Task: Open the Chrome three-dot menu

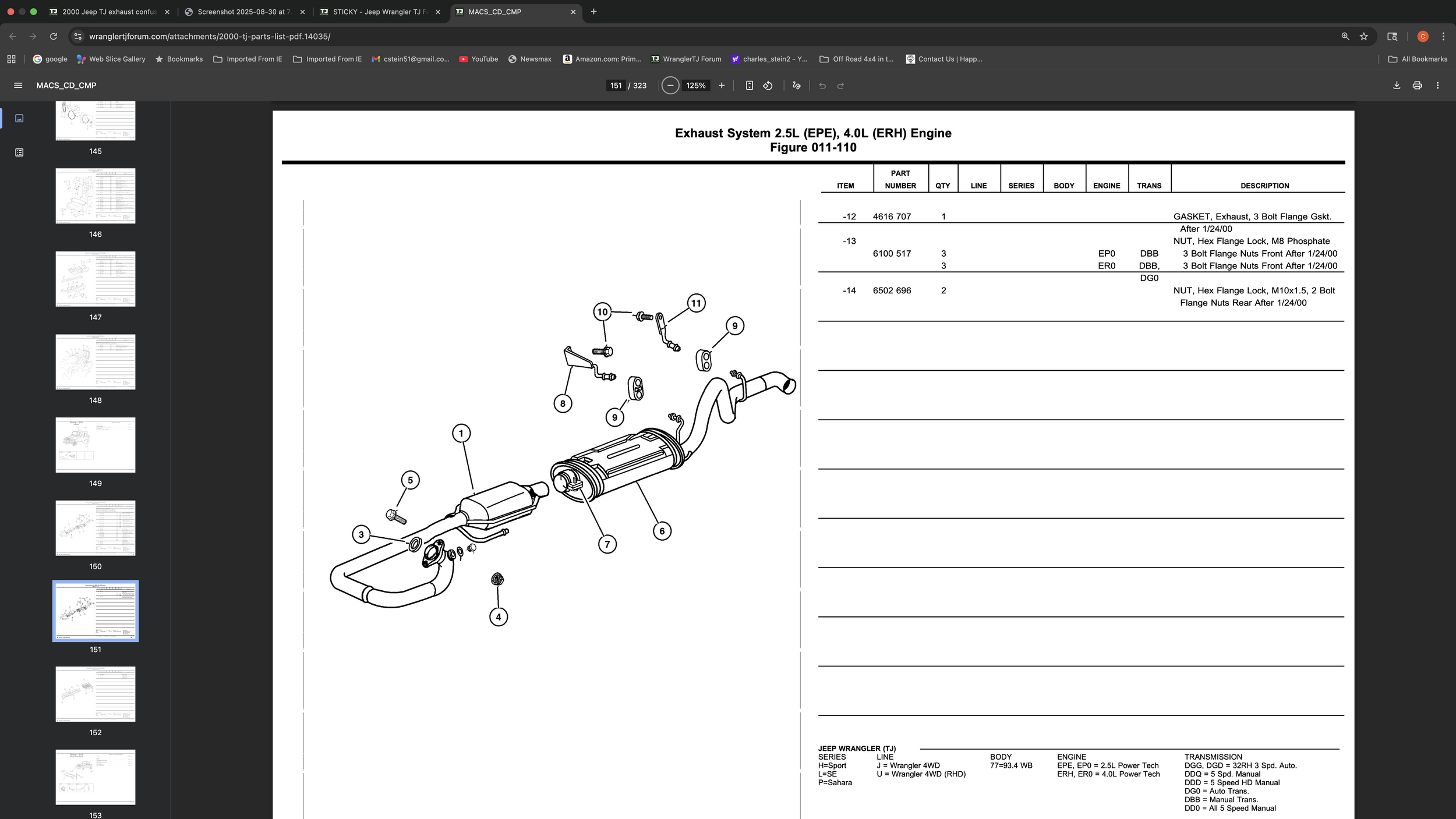Action: click(1443, 36)
